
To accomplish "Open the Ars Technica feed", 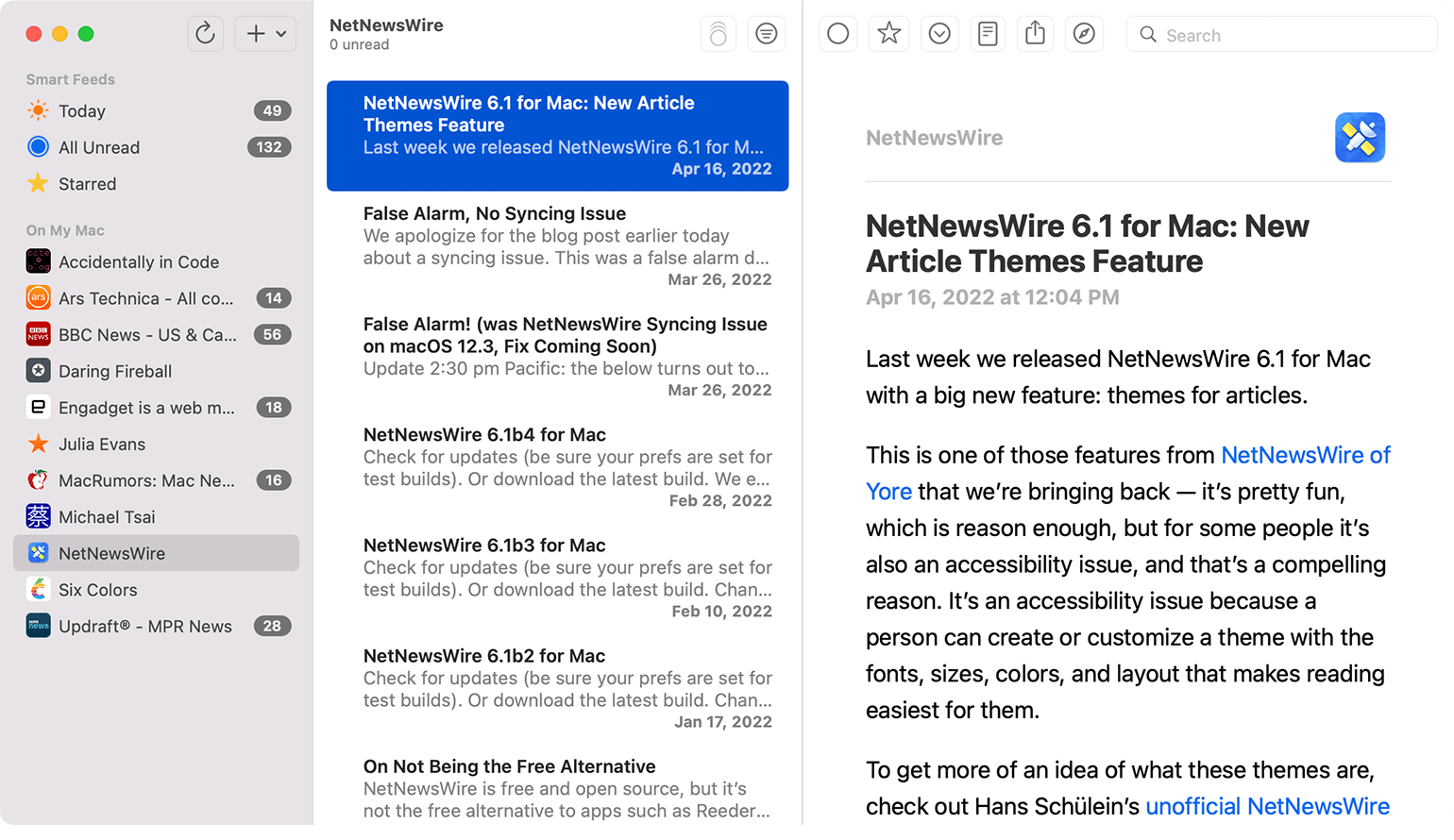I will click(156, 298).
